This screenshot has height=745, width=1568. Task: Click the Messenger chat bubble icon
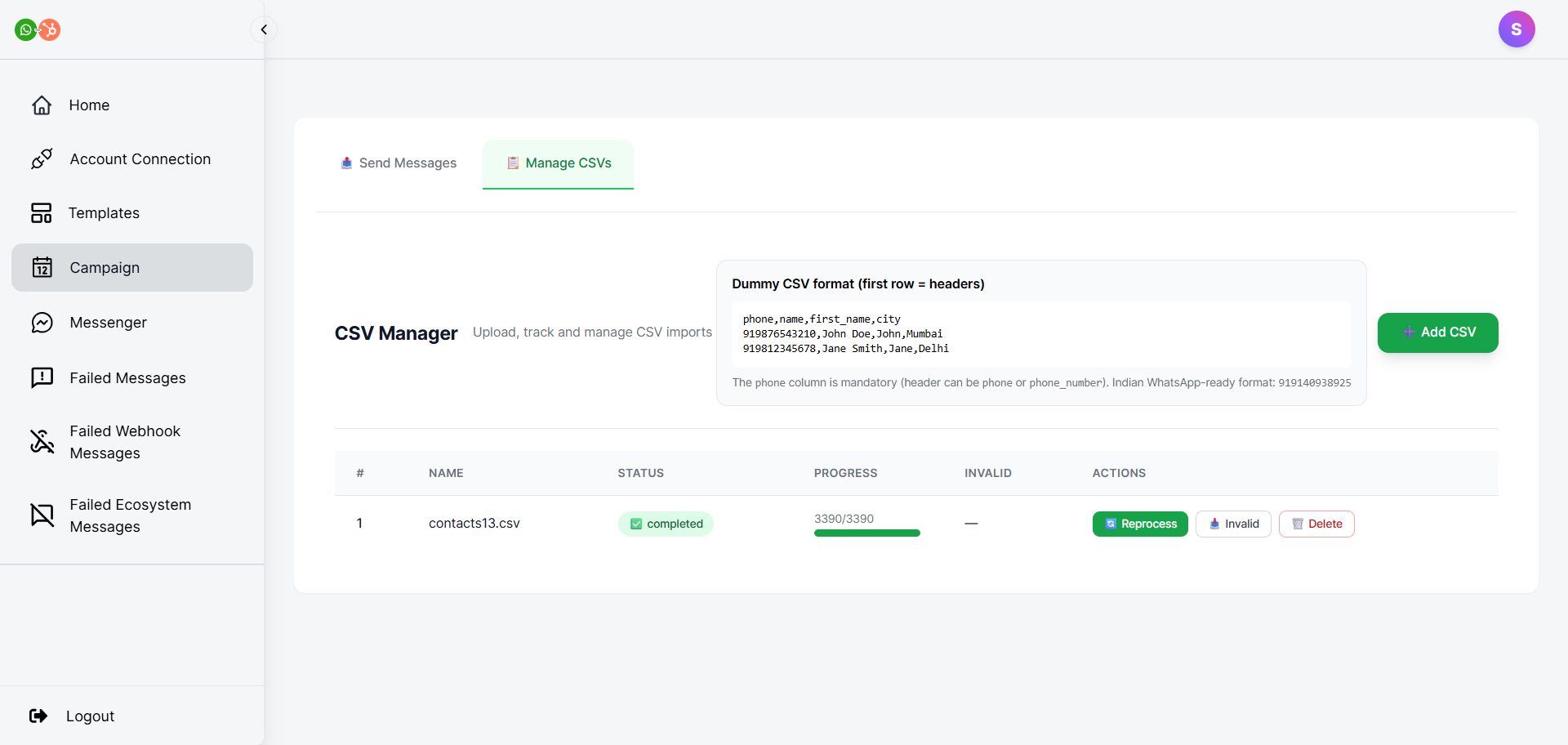click(x=42, y=323)
